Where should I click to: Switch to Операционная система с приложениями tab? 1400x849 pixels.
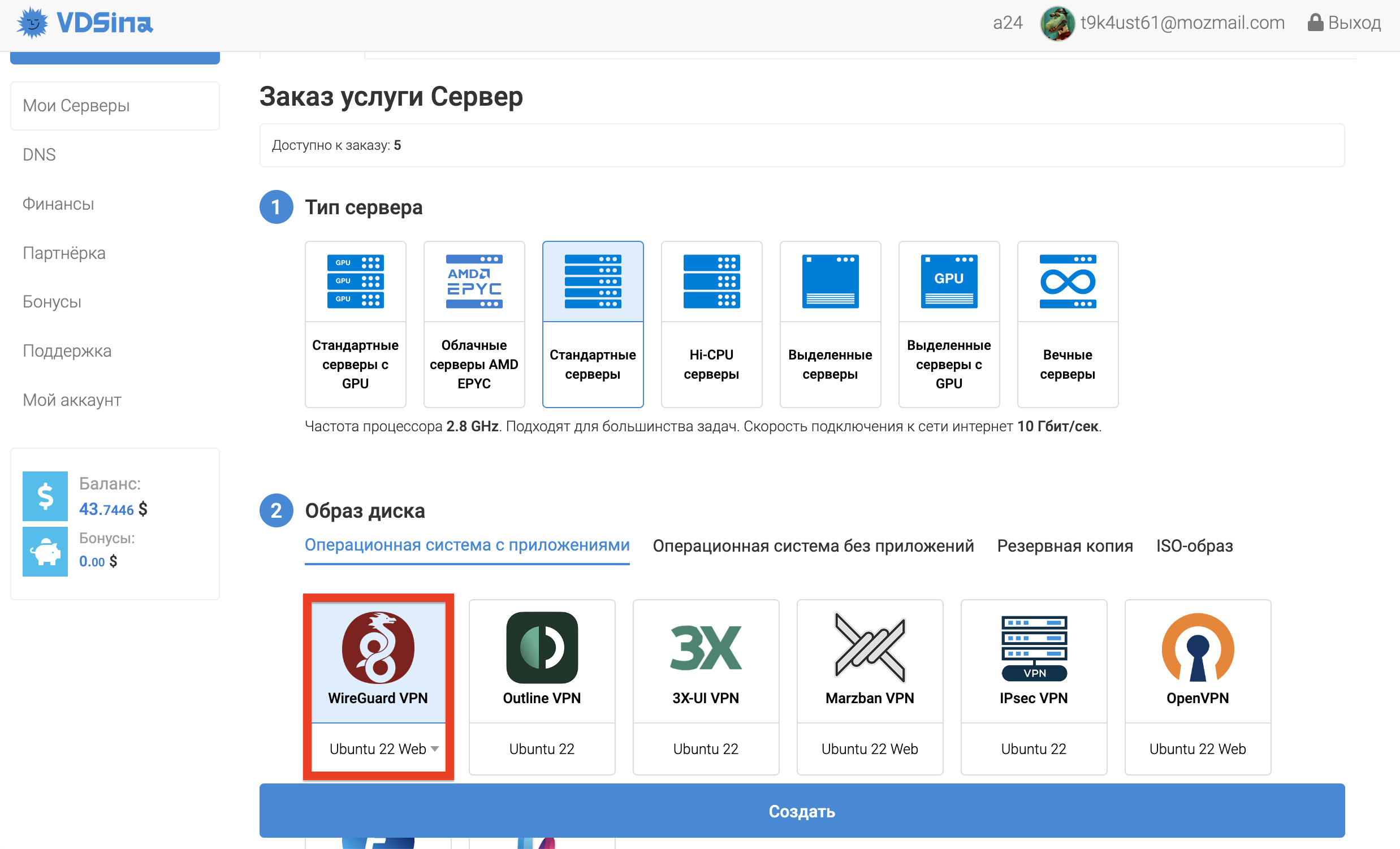(x=467, y=545)
